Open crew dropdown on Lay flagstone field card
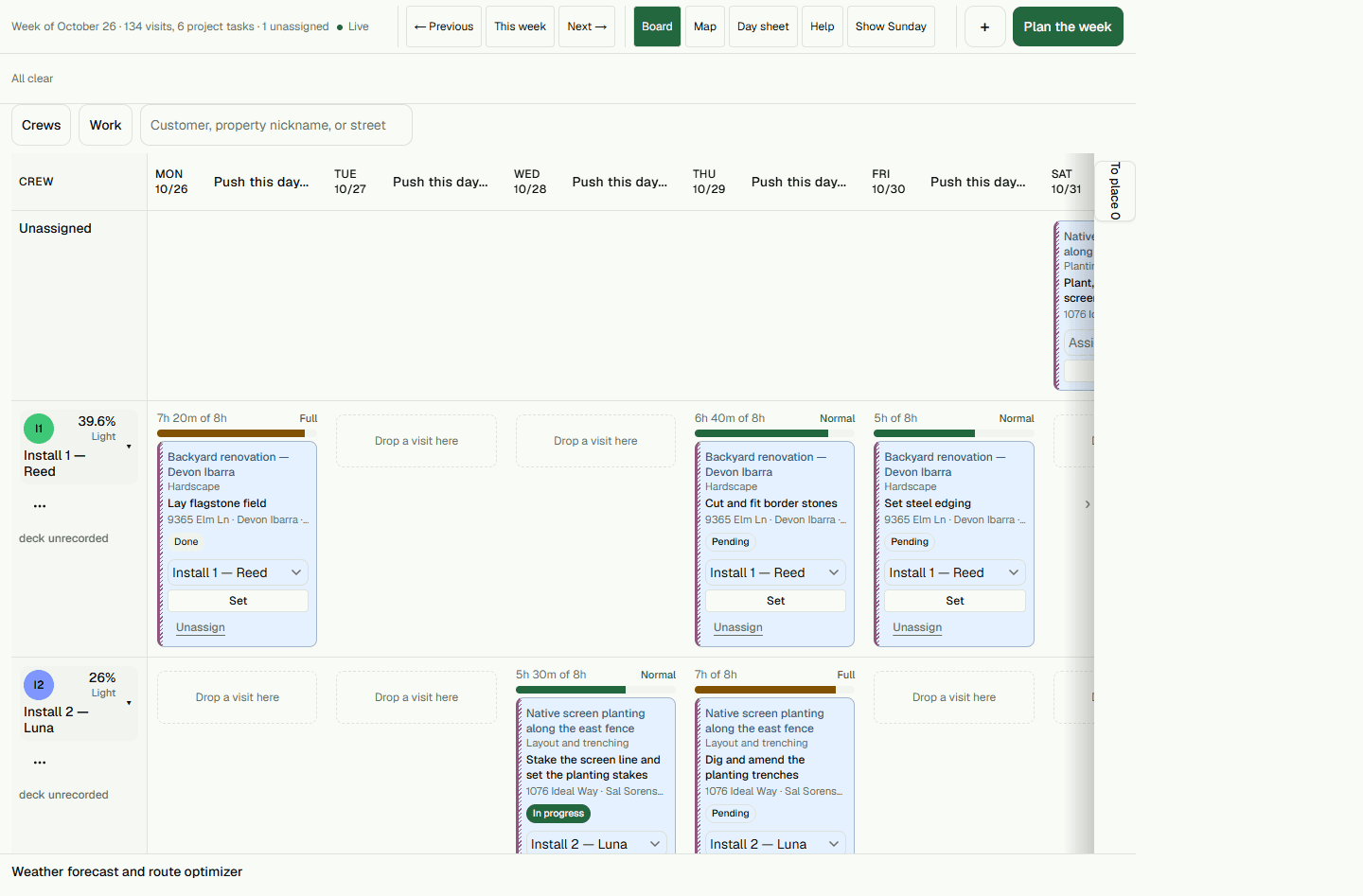The image size is (1363, 896). tap(238, 572)
